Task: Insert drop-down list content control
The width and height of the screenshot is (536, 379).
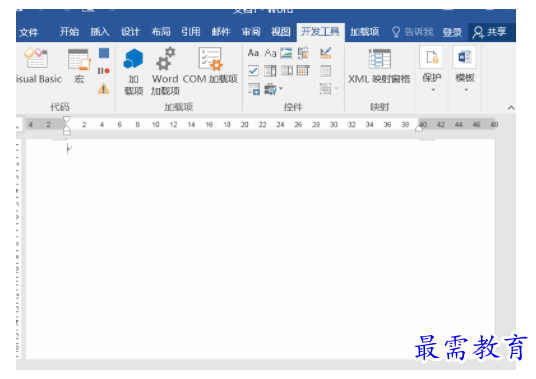Action: click(286, 71)
